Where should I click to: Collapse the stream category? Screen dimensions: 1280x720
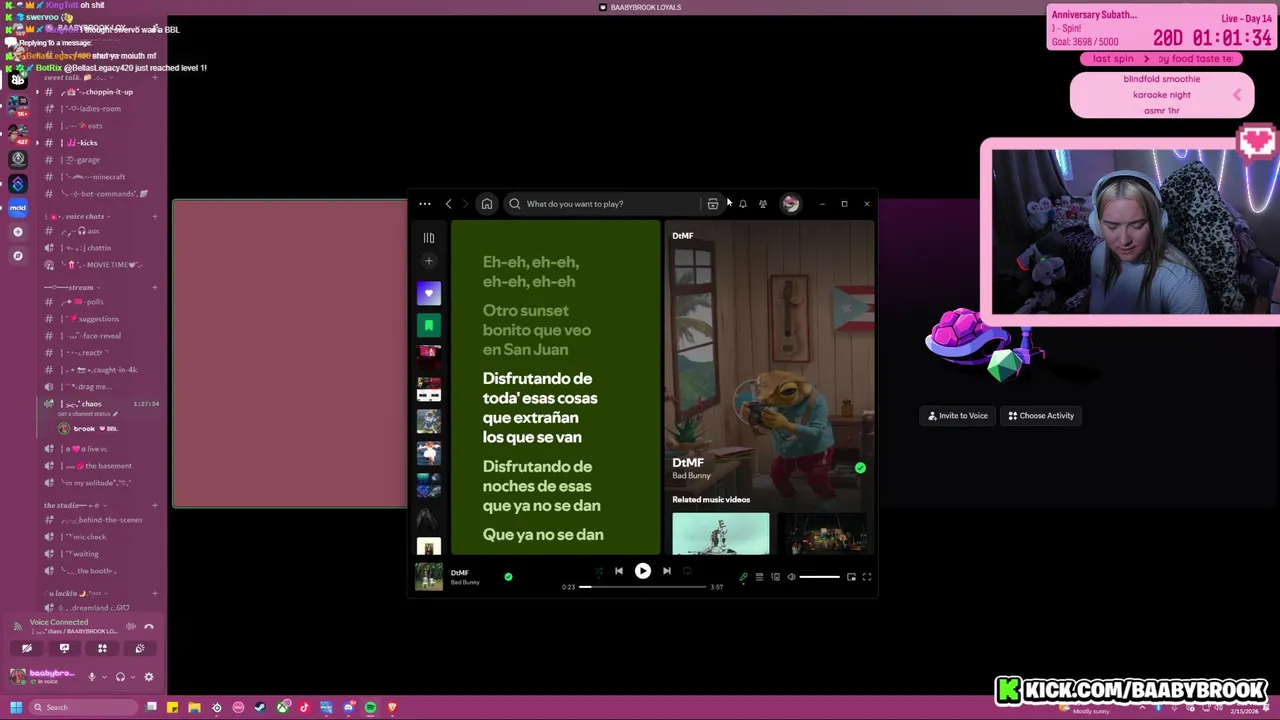pyautogui.click(x=72, y=288)
